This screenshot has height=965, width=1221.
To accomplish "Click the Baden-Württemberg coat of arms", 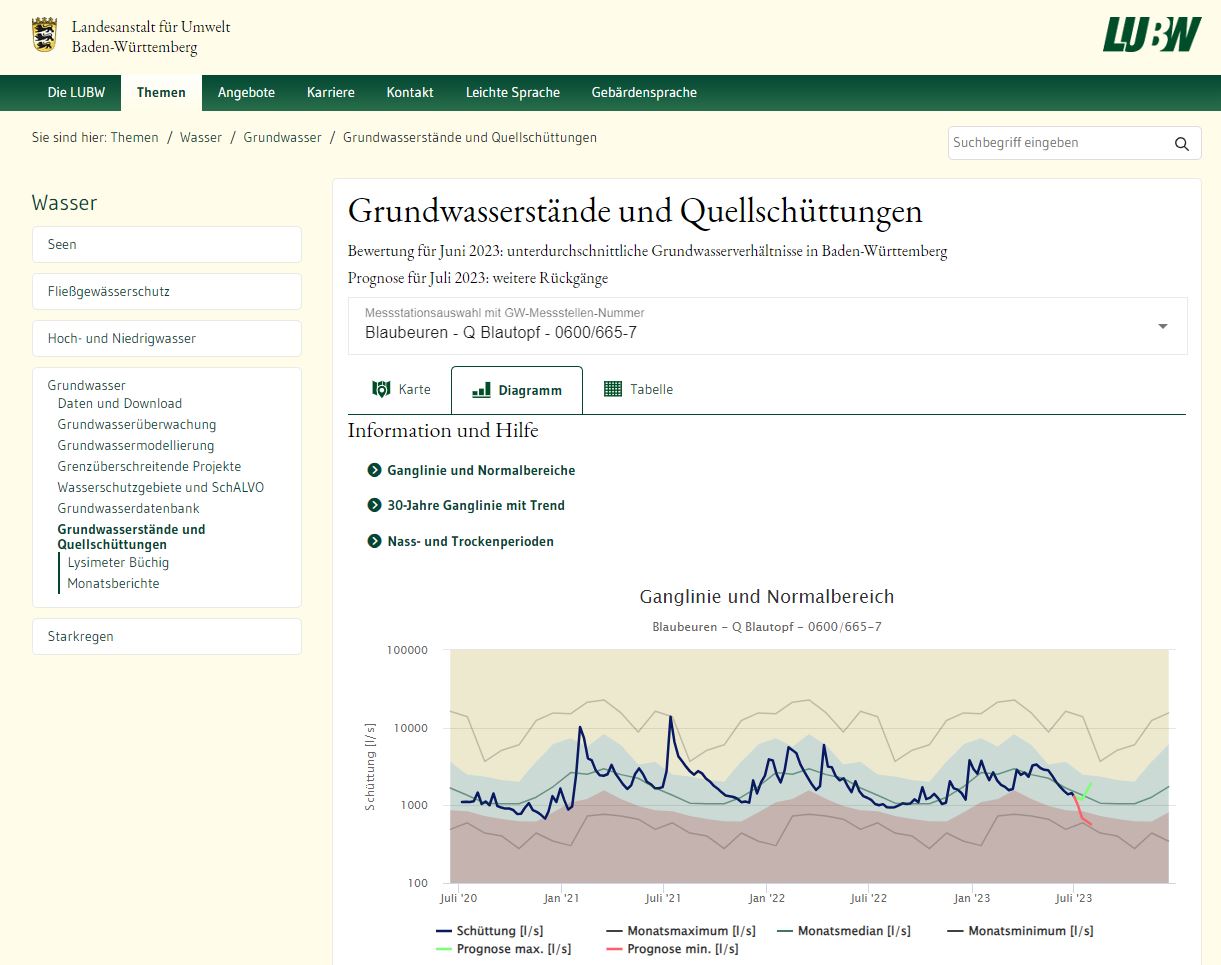I will (44, 35).
